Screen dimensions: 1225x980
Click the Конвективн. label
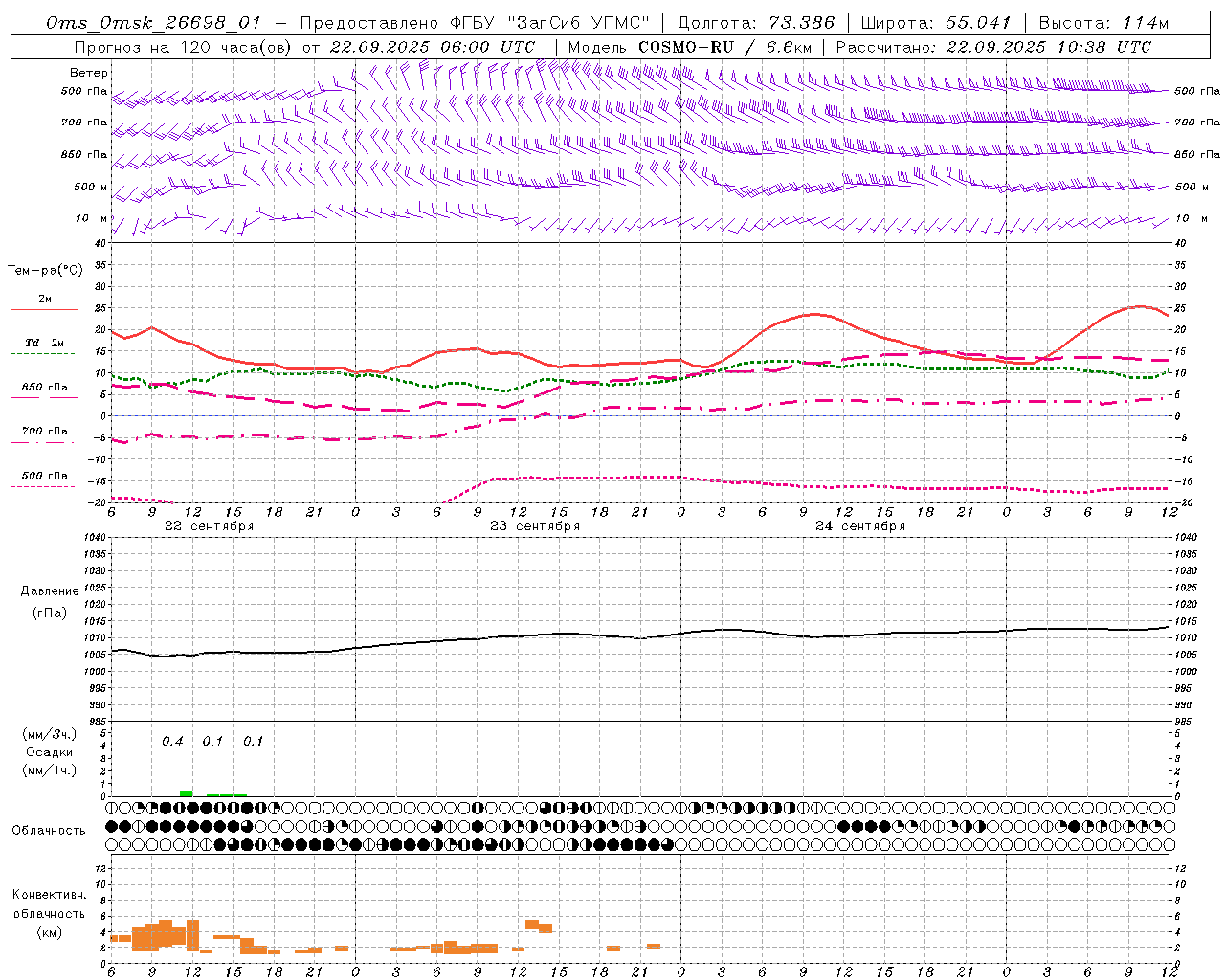tap(49, 895)
